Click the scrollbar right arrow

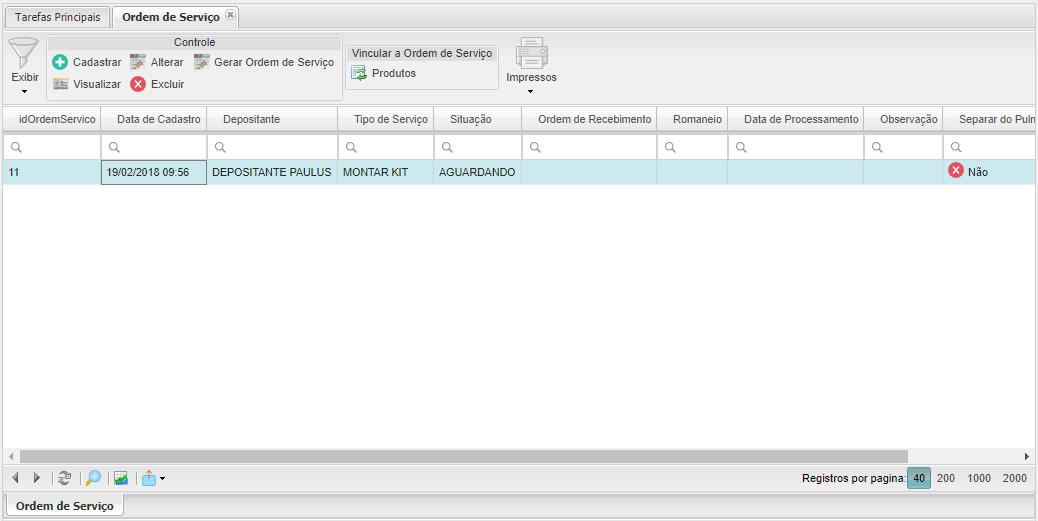1027,457
